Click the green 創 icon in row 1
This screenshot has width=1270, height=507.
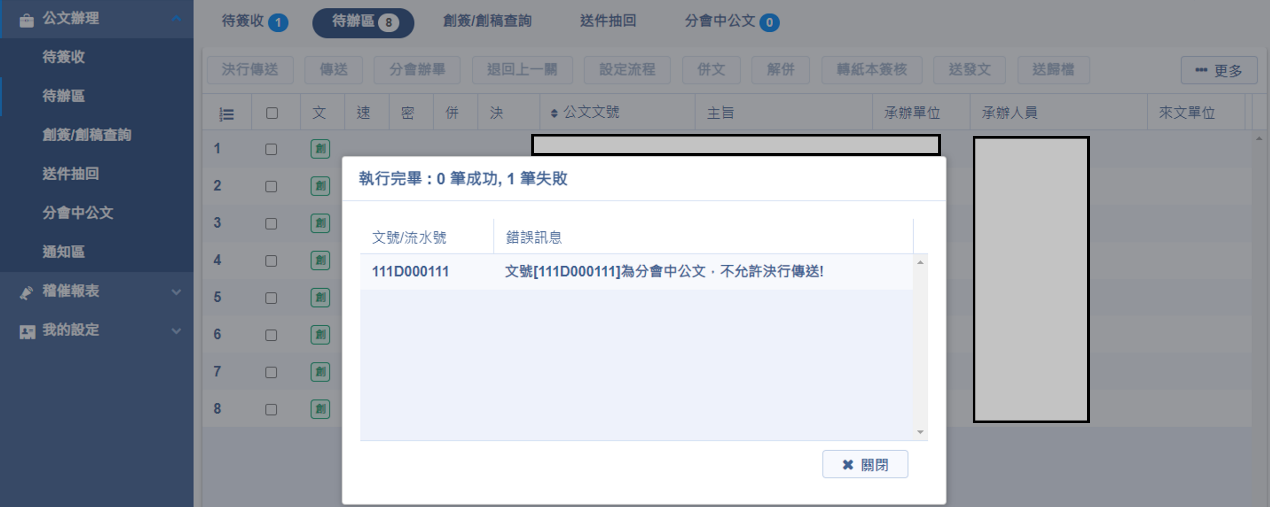point(320,149)
